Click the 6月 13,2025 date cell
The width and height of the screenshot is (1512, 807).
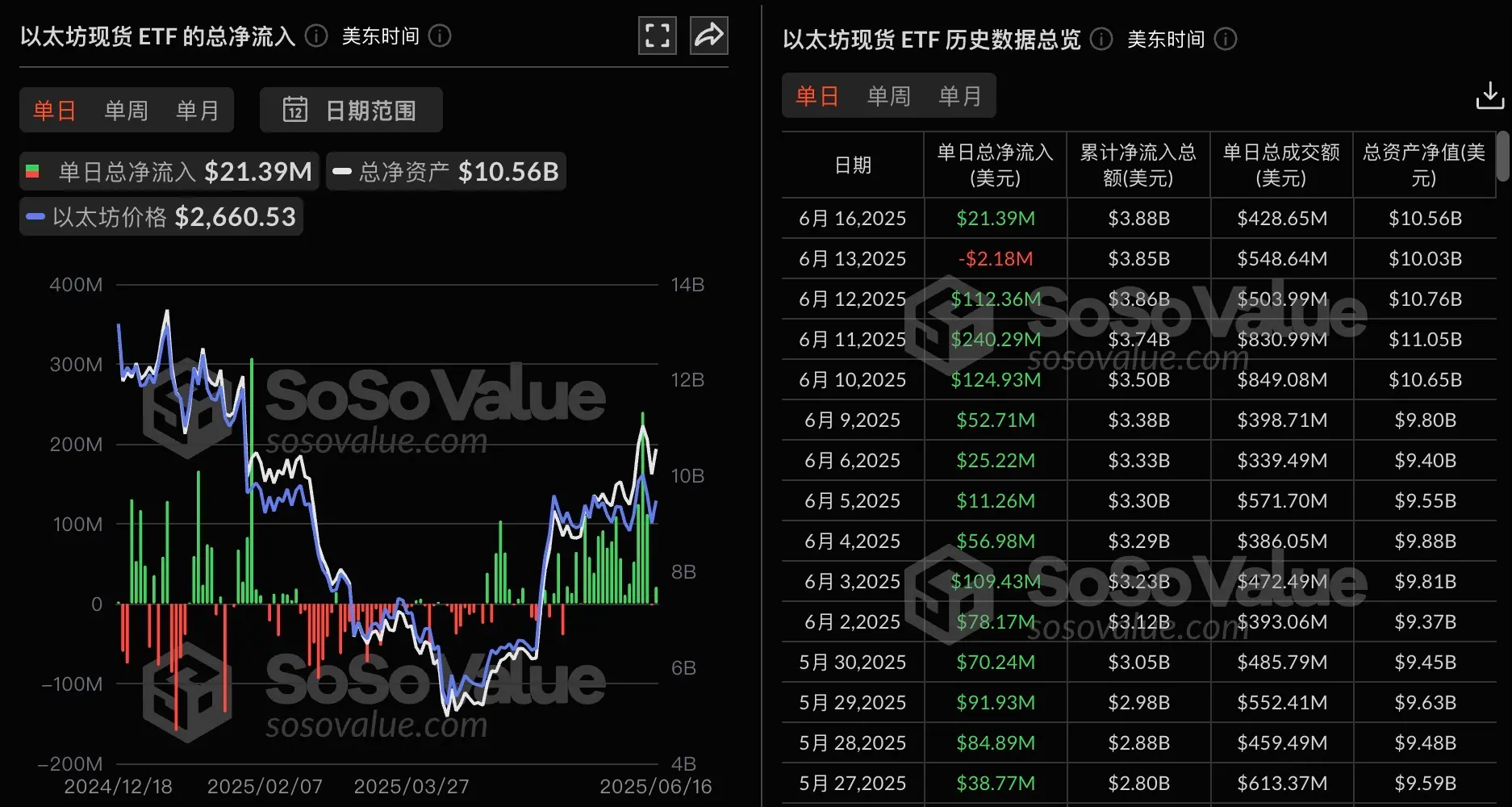(x=853, y=258)
